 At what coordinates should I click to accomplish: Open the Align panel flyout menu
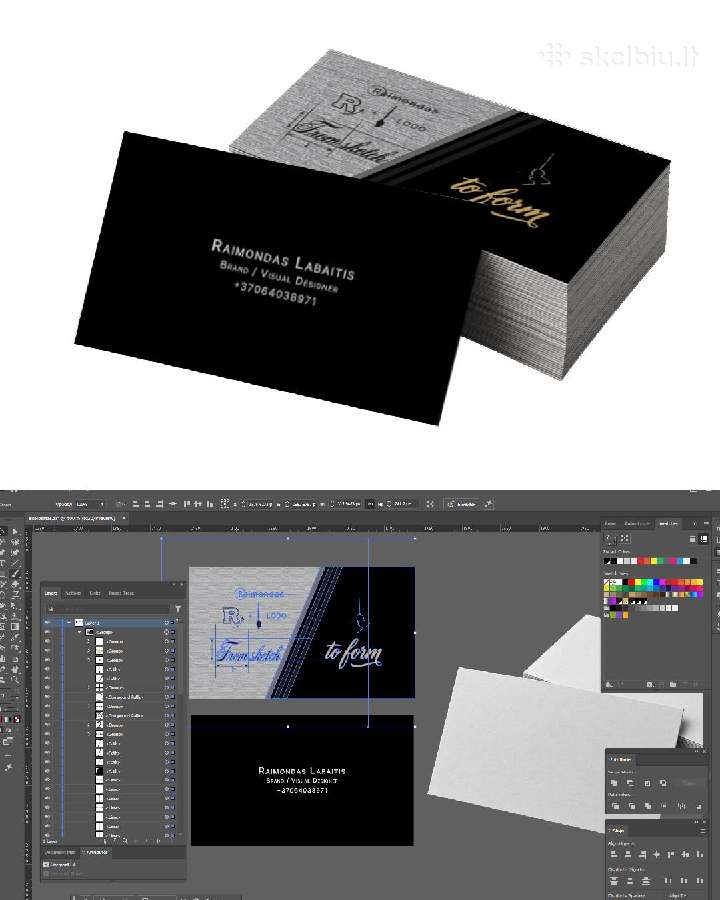[702, 831]
